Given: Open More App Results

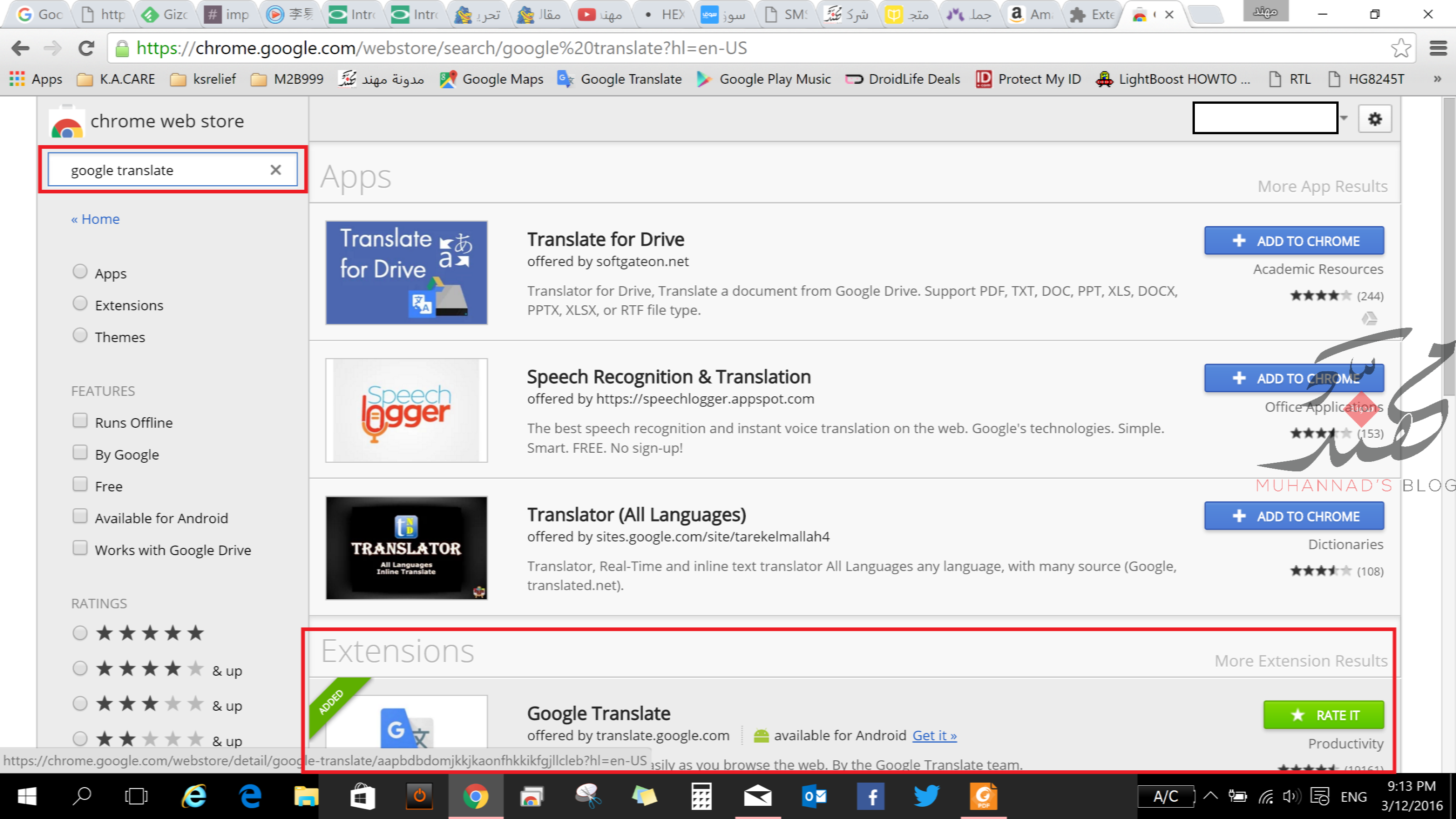Looking at the screenshot, I should click(1323, 187).
